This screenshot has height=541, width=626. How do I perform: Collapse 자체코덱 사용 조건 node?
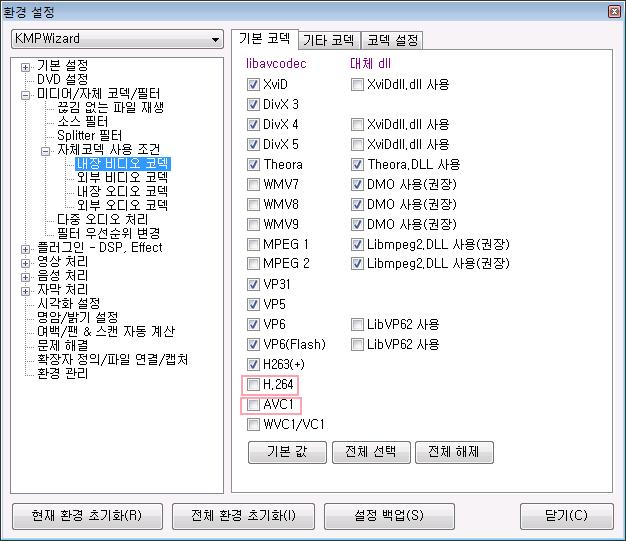coord(45,151)
